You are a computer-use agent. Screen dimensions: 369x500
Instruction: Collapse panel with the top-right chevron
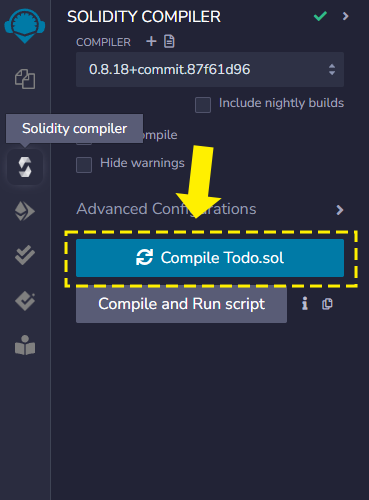[346, 16]
